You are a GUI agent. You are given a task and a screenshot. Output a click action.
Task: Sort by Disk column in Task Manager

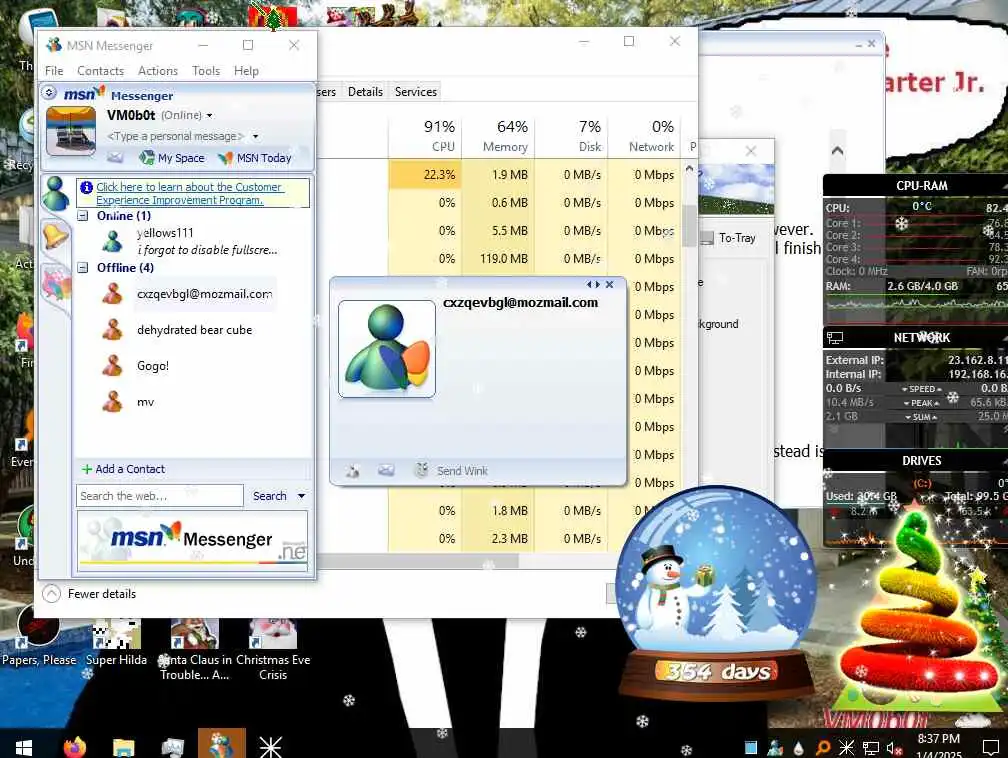[572, 136]
